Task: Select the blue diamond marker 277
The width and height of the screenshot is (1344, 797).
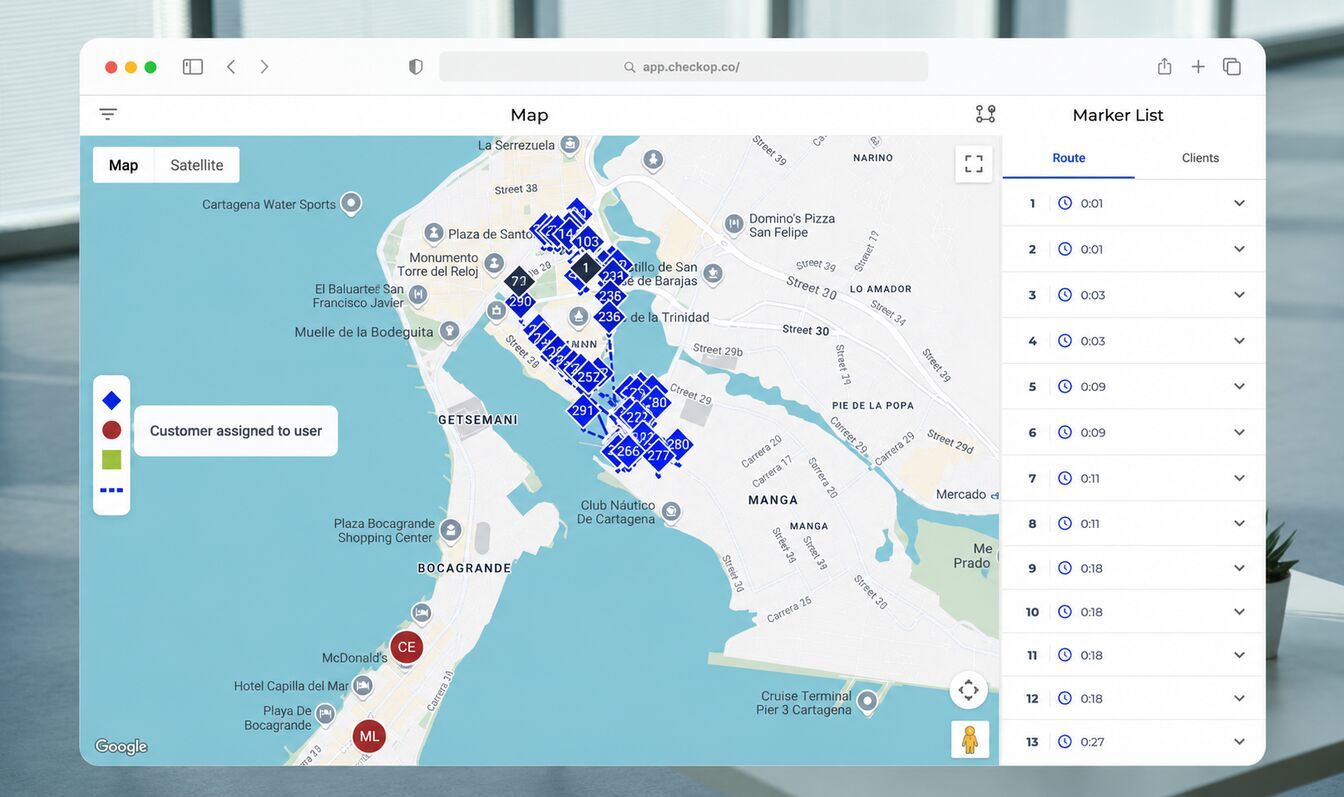Action: (x=658, y=456)
